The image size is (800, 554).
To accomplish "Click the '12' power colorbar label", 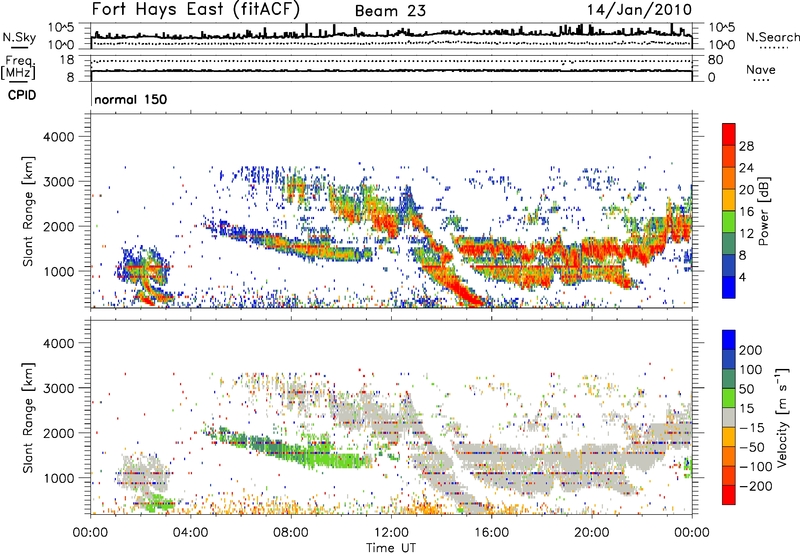I will tap(746, 234).
